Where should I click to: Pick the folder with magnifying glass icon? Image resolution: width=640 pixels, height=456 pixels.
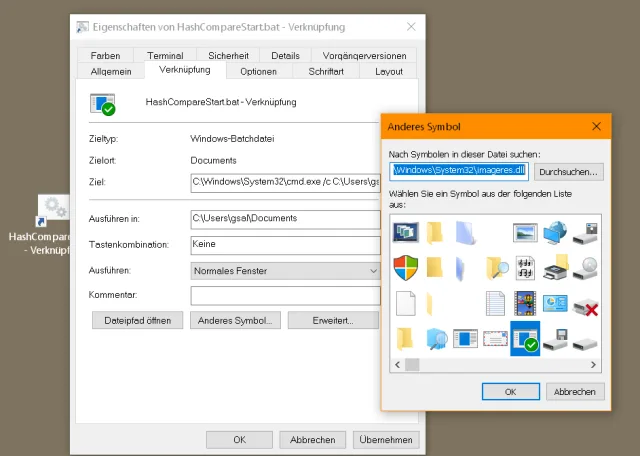[496, 267]
